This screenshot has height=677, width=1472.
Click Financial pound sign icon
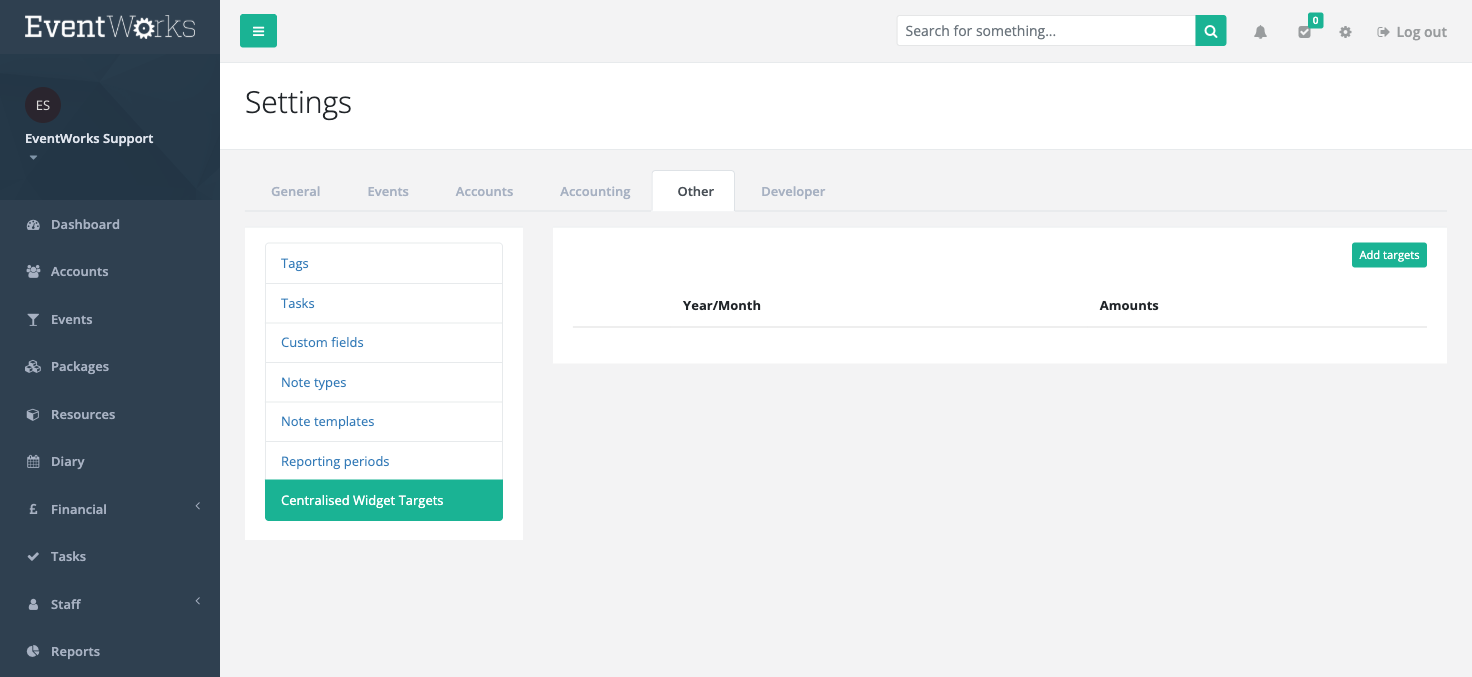tap(33, 510)
